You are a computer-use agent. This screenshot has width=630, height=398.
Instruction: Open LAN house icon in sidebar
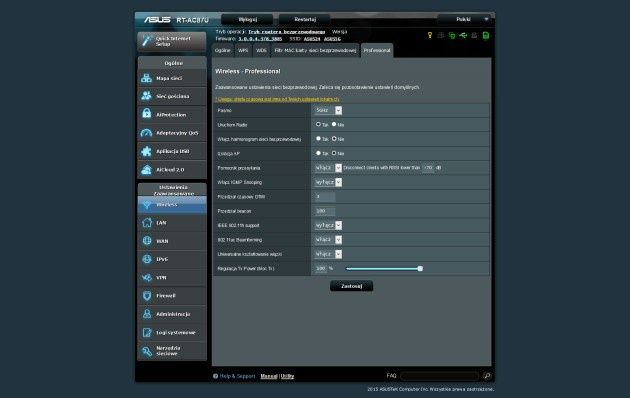tap(147, 222)
